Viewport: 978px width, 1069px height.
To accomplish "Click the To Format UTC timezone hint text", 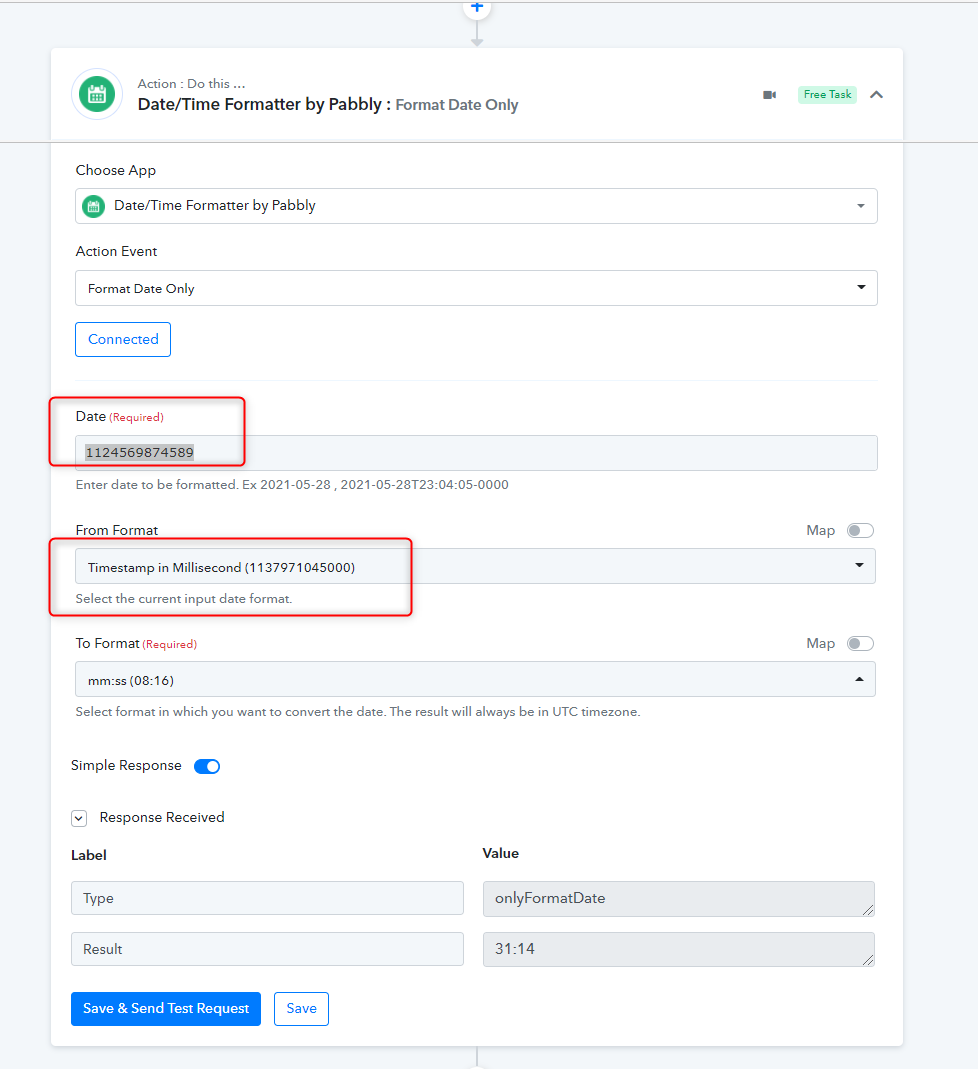I will [x=358, y=712].
